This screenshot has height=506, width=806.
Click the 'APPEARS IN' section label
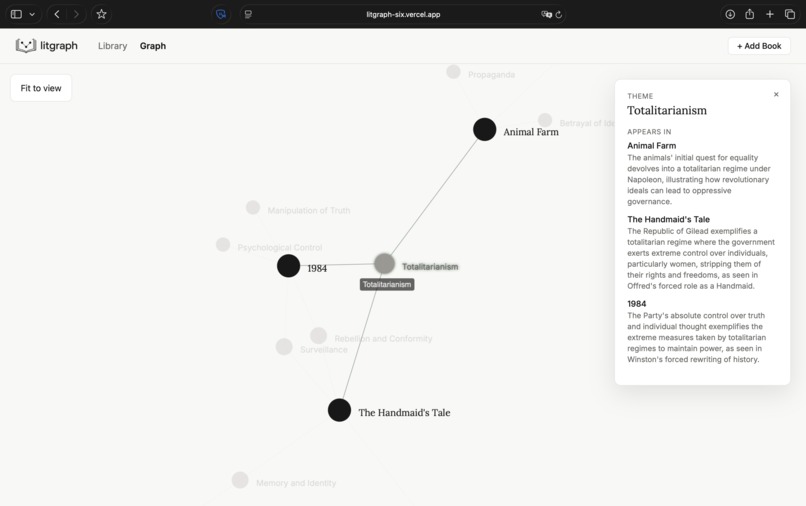[x=649, y=132]
